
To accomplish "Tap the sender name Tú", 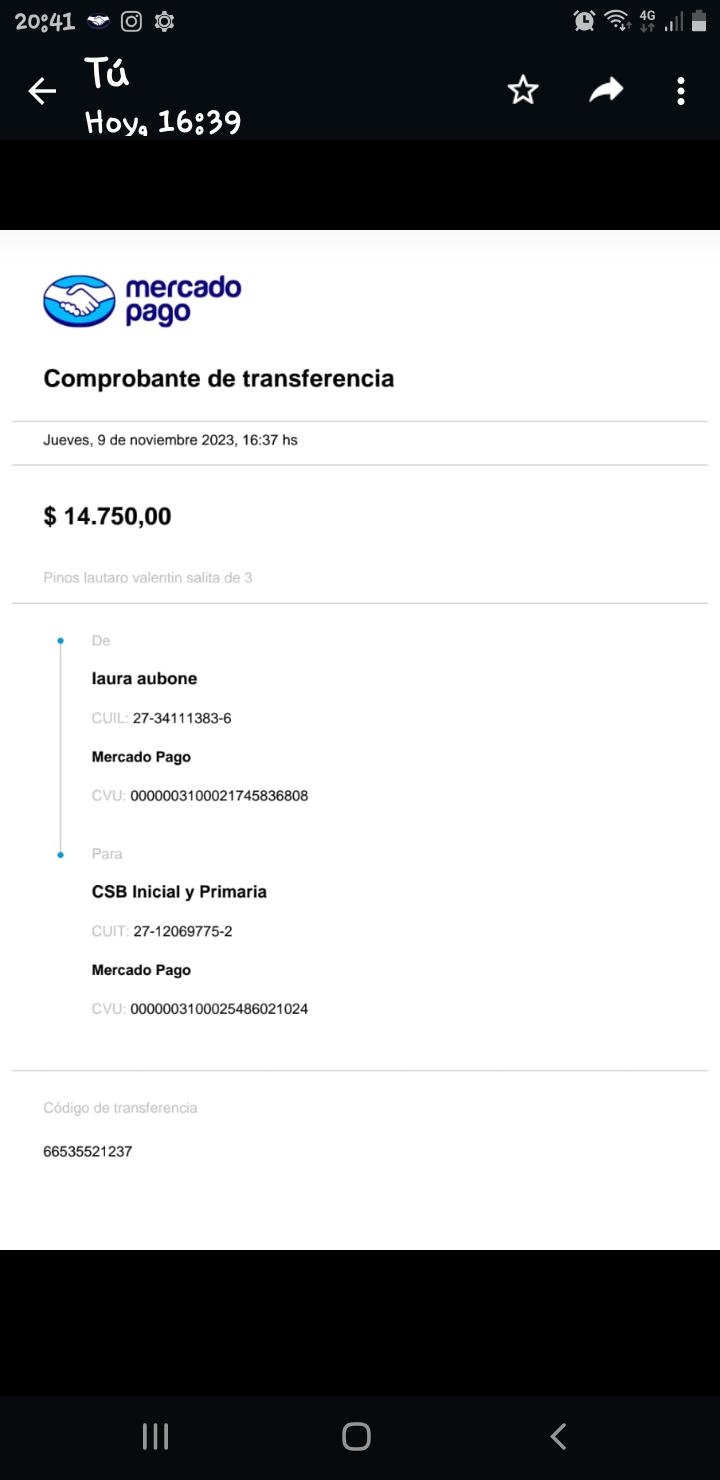I will coord(107,73).
